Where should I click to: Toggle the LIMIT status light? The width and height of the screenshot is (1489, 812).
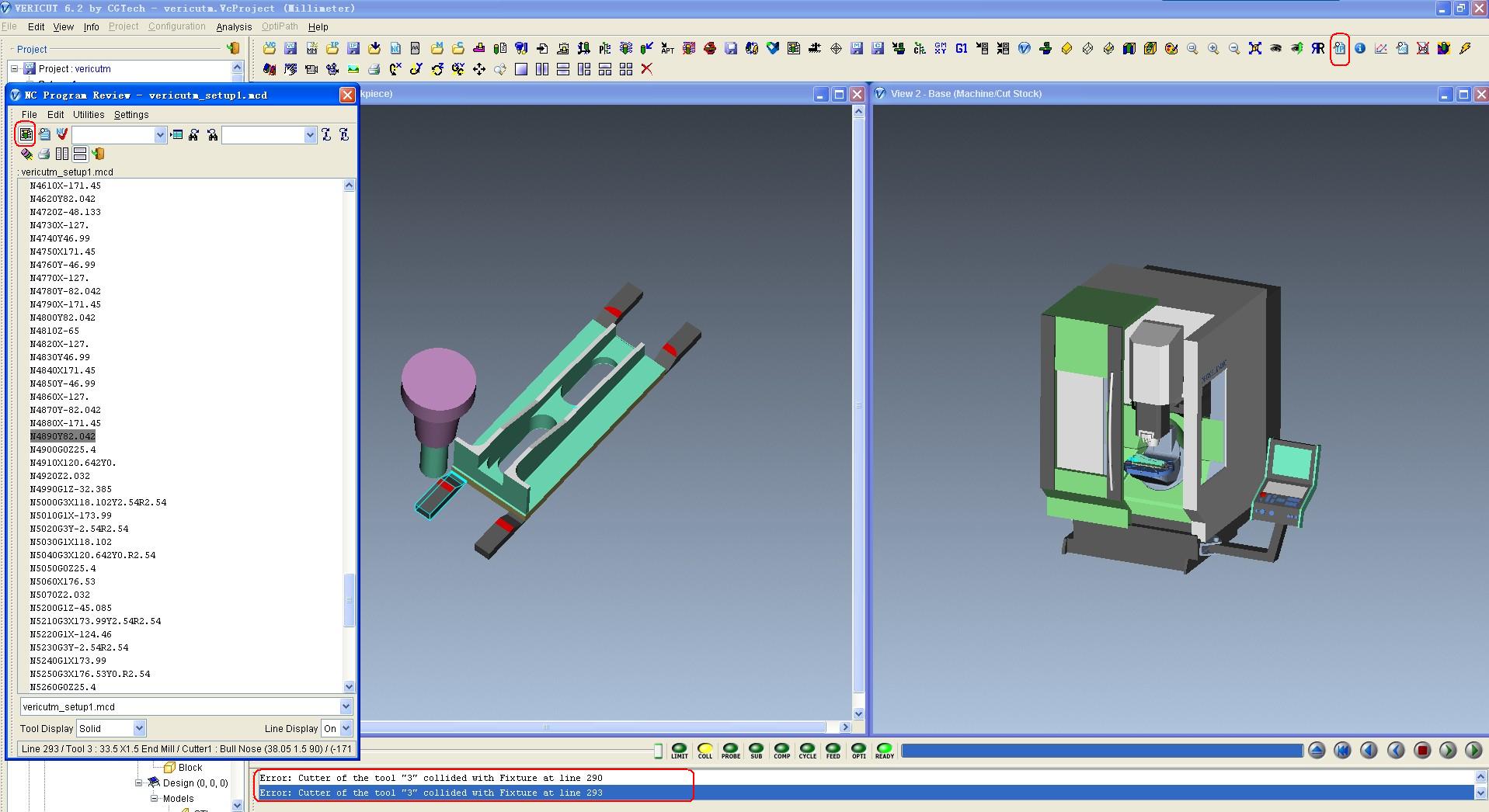coord(680,751)
